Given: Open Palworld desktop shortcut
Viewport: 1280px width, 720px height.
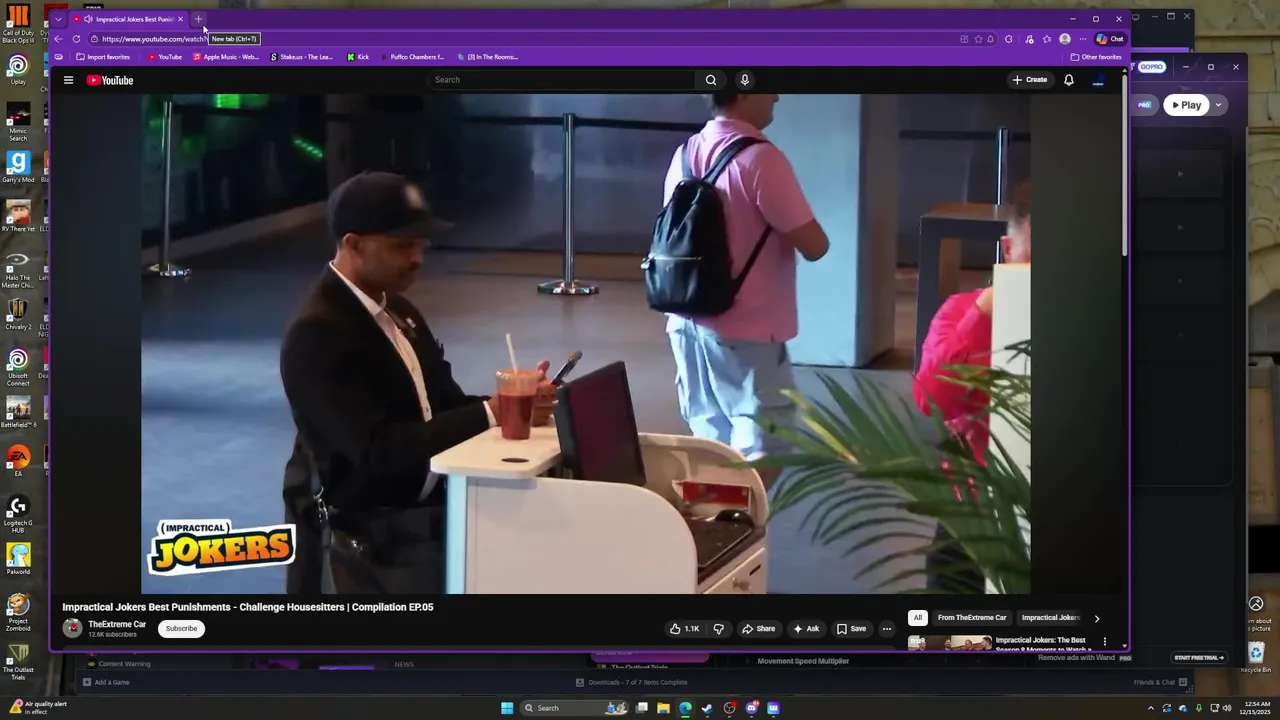Looking at the screenshot, I should pos(18,559).
